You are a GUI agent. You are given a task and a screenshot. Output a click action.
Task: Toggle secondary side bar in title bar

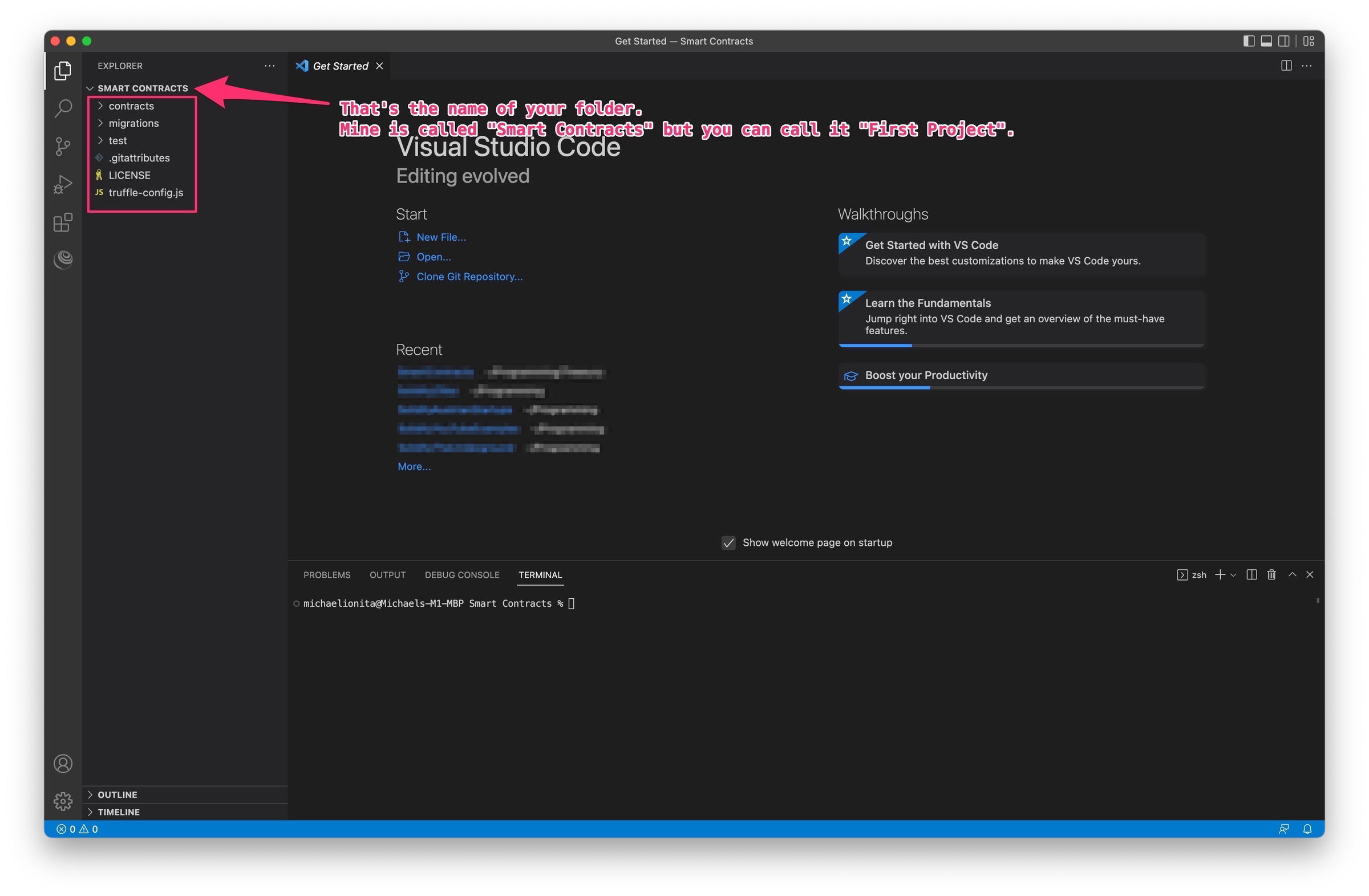tap(1284, 41)
